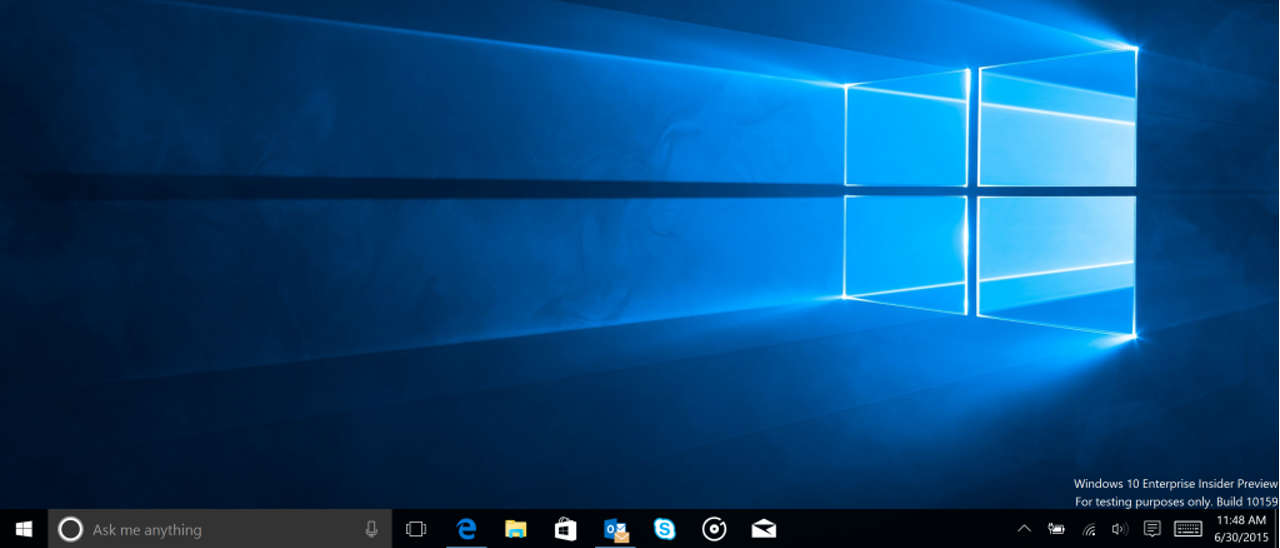This screenshot has height=548, width=1280.
Task: Open File Explorer from the taskbar
Action: 516,529
